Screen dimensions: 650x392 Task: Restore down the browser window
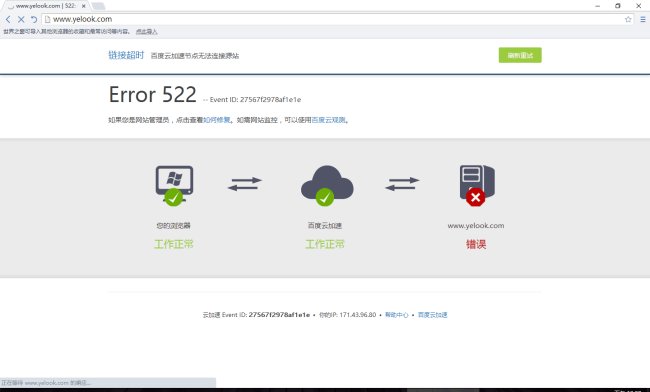tap(618, 6)
